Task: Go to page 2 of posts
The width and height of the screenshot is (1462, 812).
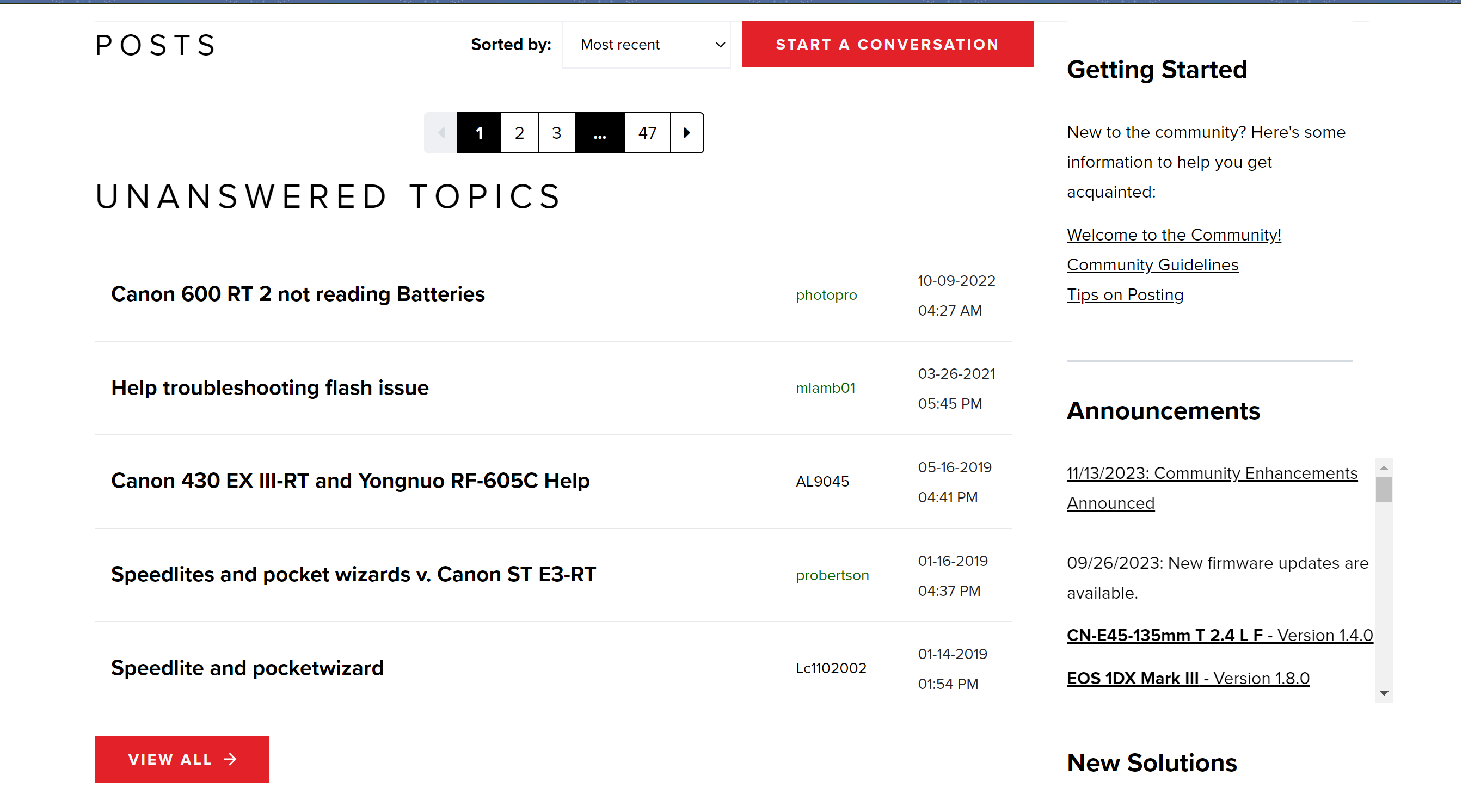Action: coord(519,133)
